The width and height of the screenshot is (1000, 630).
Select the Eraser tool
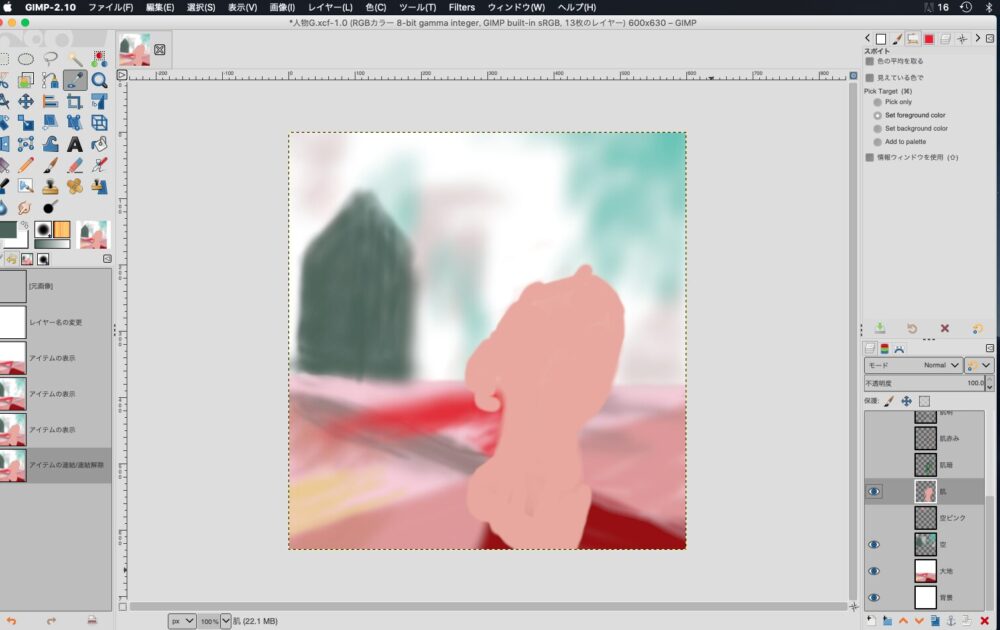pyautogui.click(x=75, y=165)
